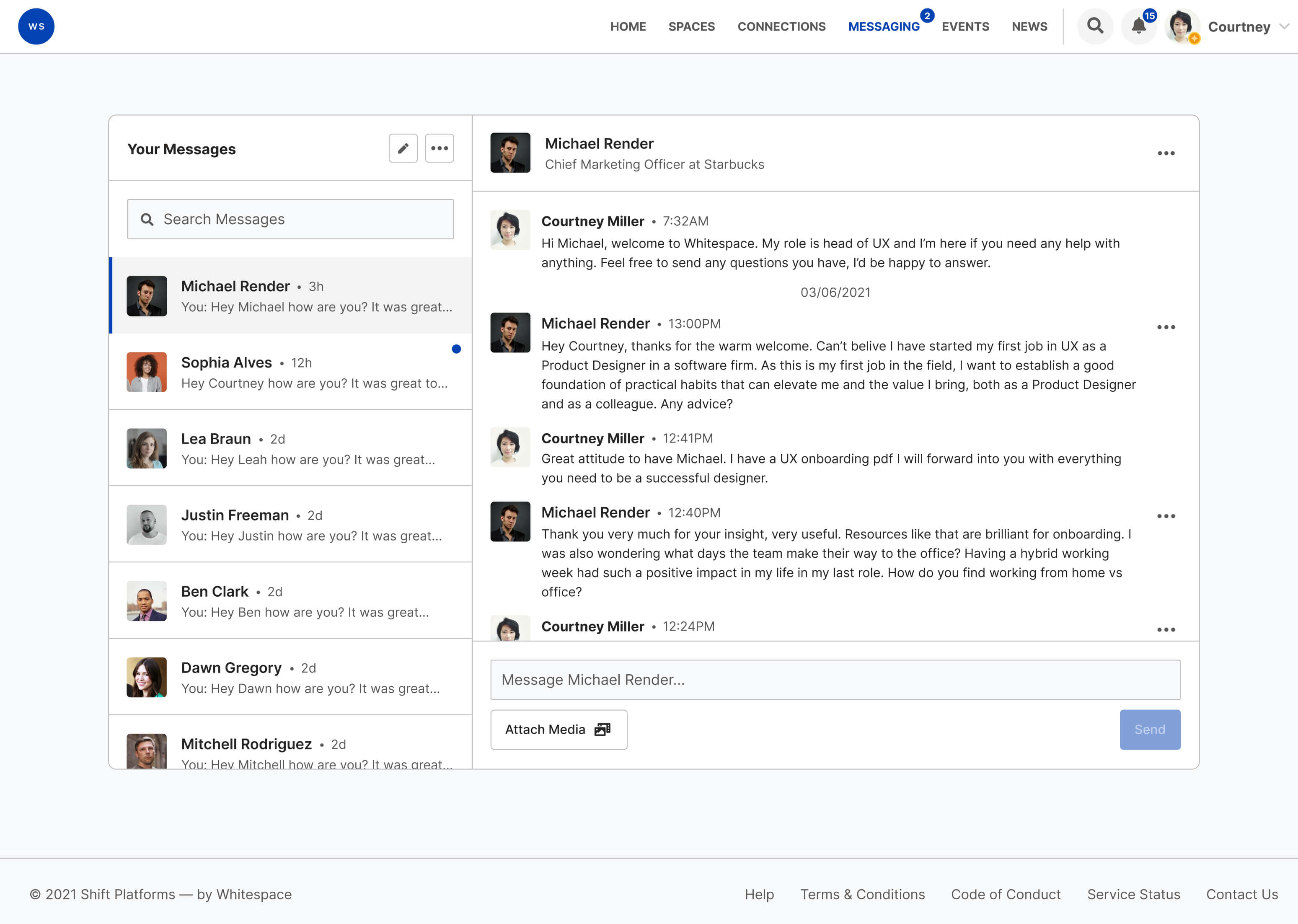
Task: Open CONNECTIONS in navigation
Action: (x=781, y=27)
